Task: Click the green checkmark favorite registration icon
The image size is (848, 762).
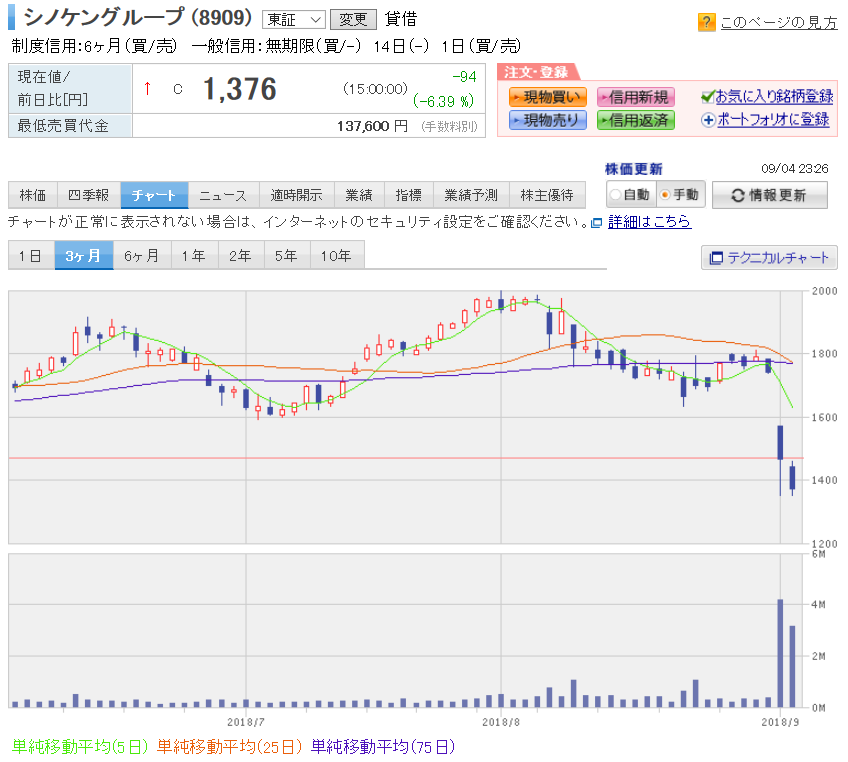Action: coord(707,97)
